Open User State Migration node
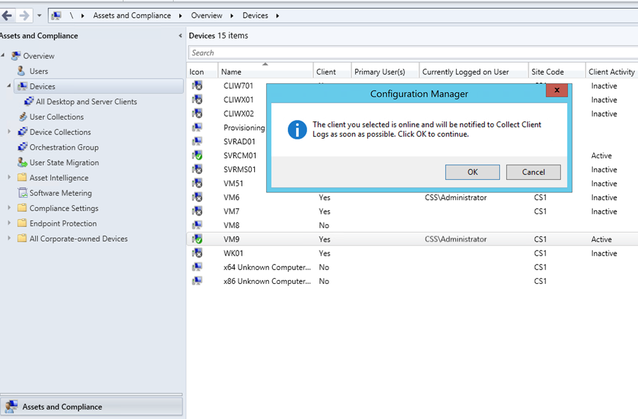The image size is (638, 419). point(64,162)
